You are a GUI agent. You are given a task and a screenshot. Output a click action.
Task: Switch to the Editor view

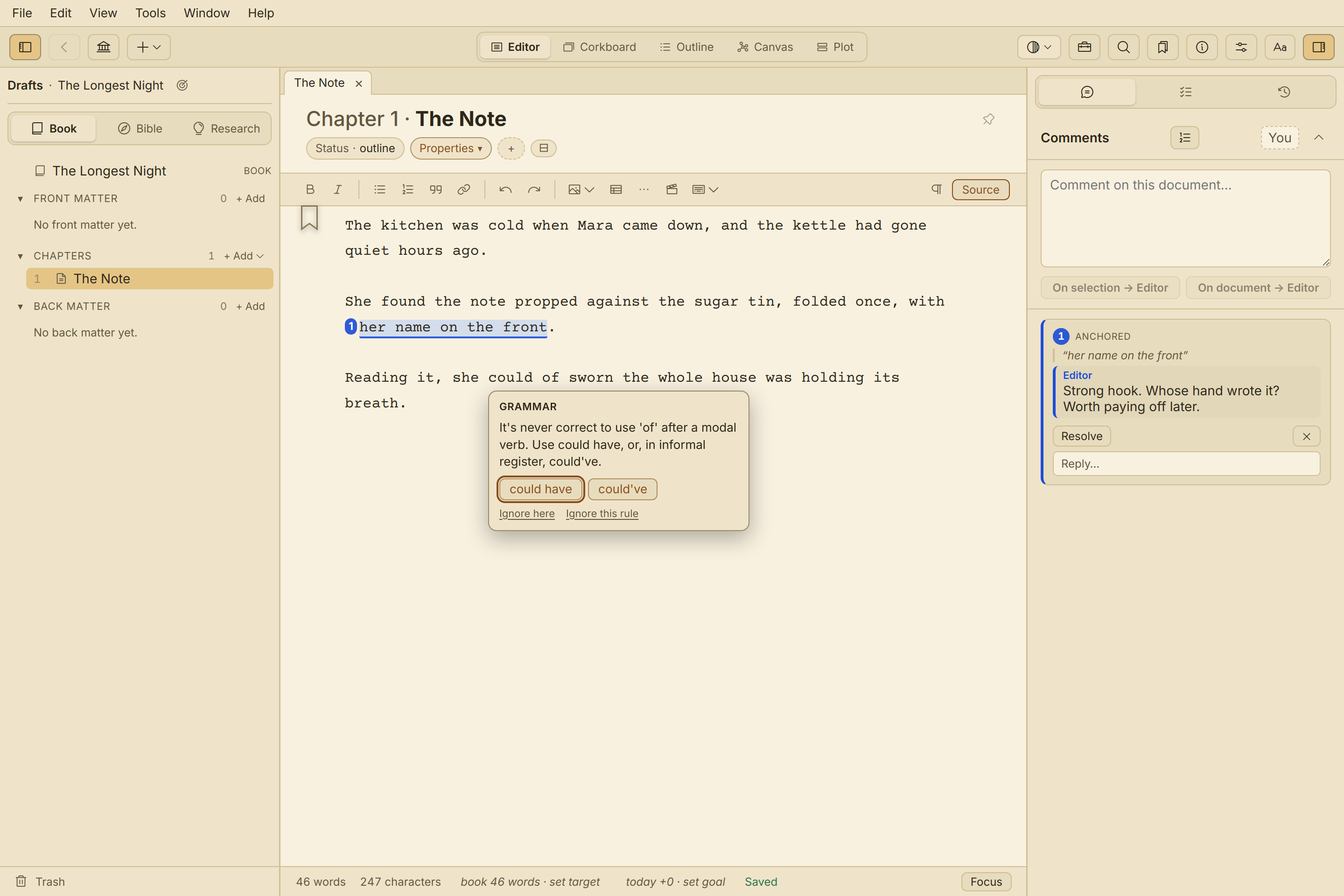click(515, 47)
